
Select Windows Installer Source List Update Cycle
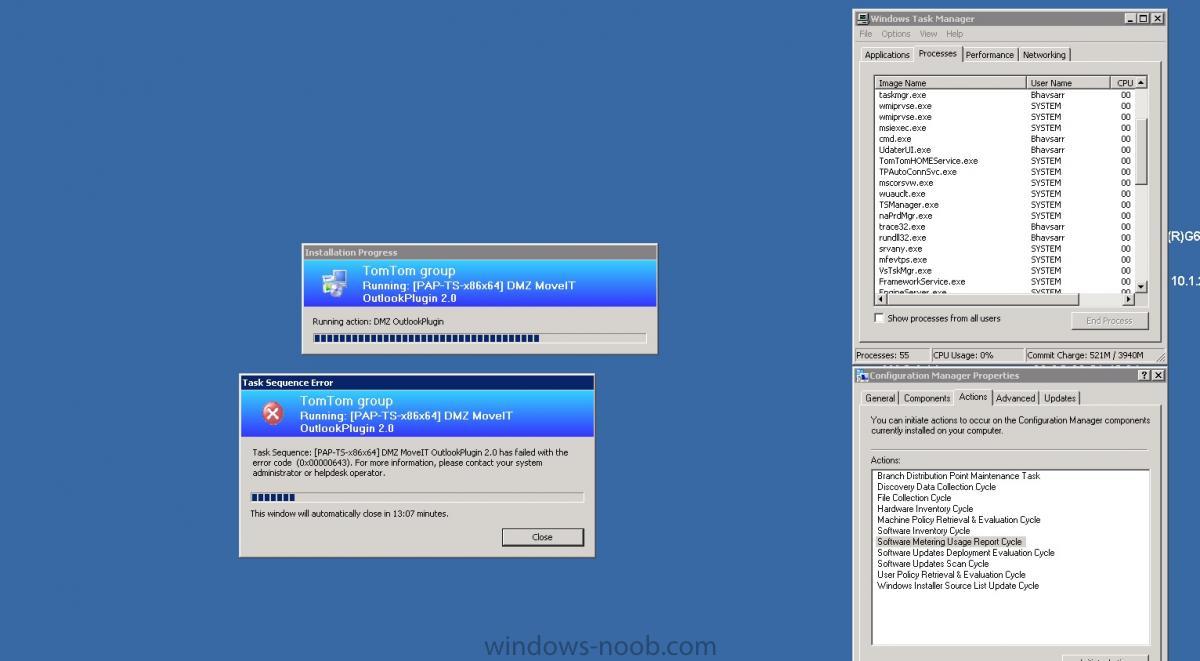pyautogui.click(x=957, y=586)
